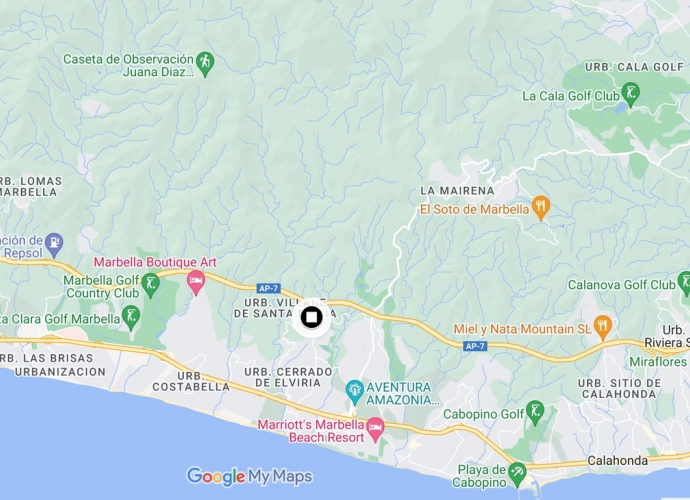Select the Urb. Costabella area label
This screenshot has width=690, height=500.
click(x=191, y=382)
